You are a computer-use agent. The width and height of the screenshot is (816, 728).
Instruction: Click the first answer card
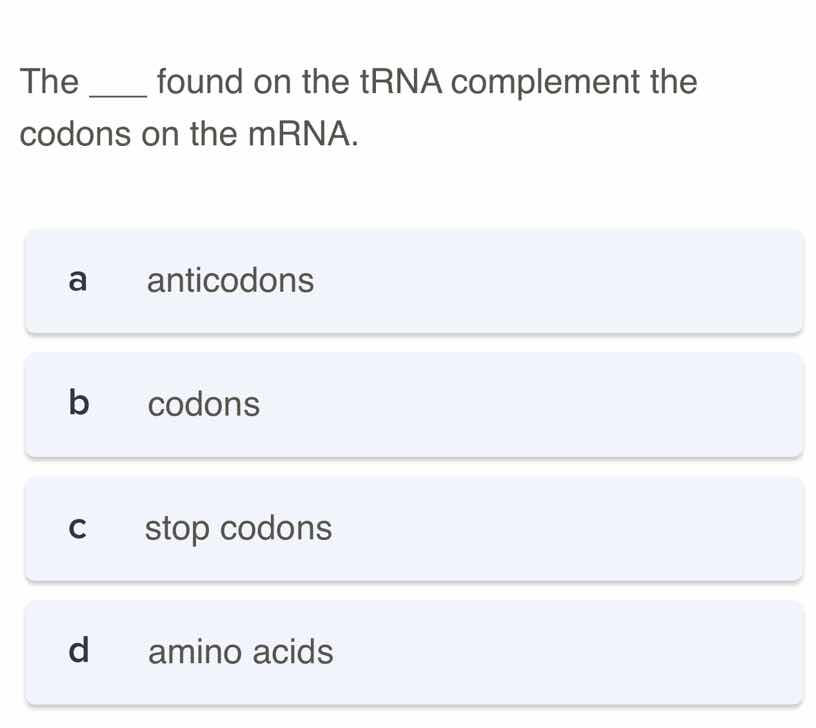point(414,281)
